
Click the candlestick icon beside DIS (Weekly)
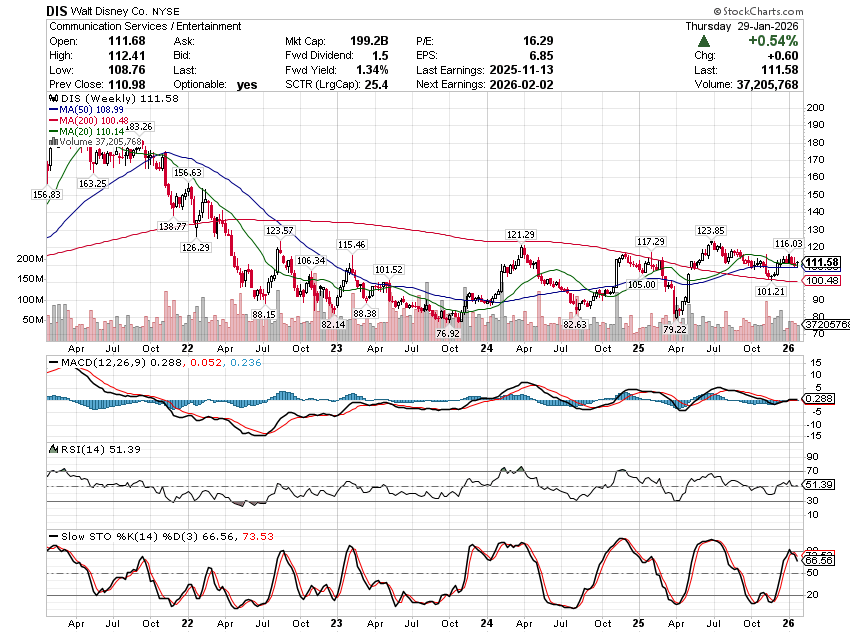(x=52, y=100)
